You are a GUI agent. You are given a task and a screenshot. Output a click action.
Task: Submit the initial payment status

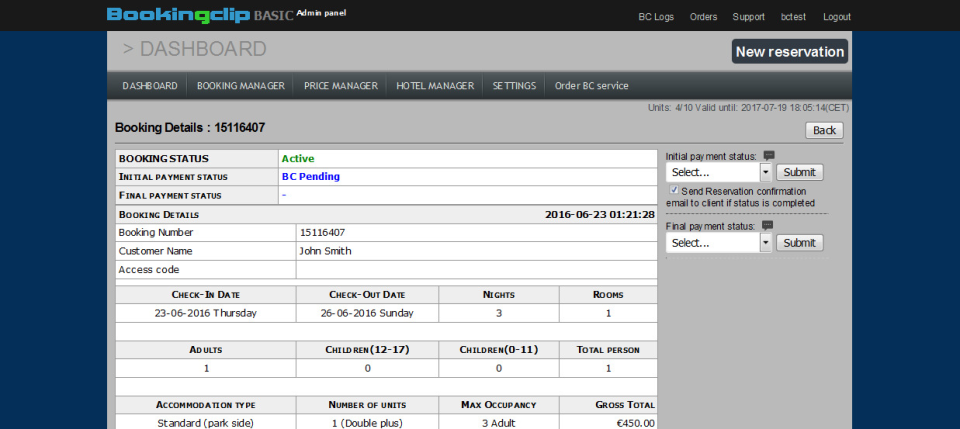tap(799, 172)
